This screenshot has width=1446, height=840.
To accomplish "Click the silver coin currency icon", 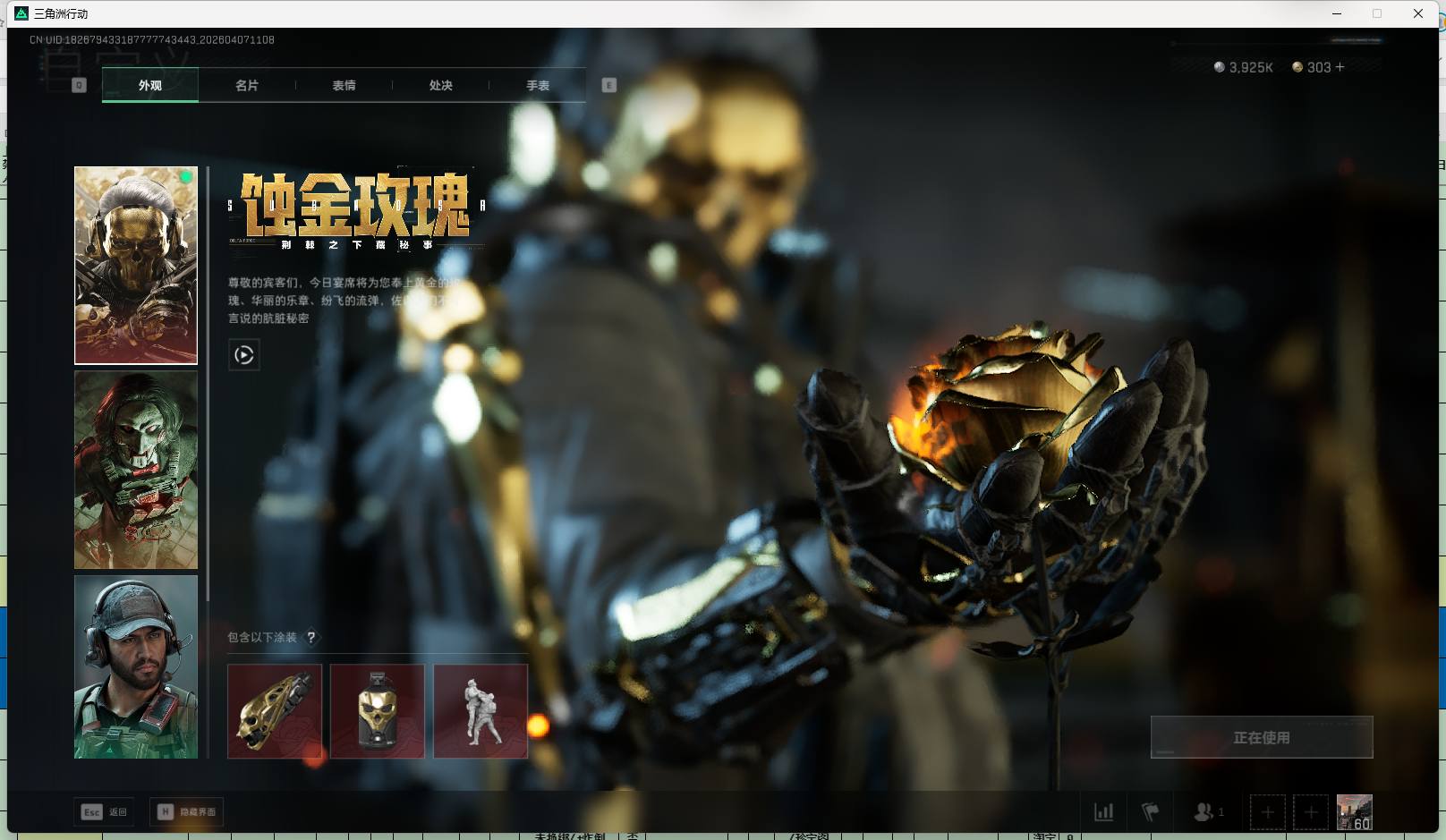I will coord(1219,67).
